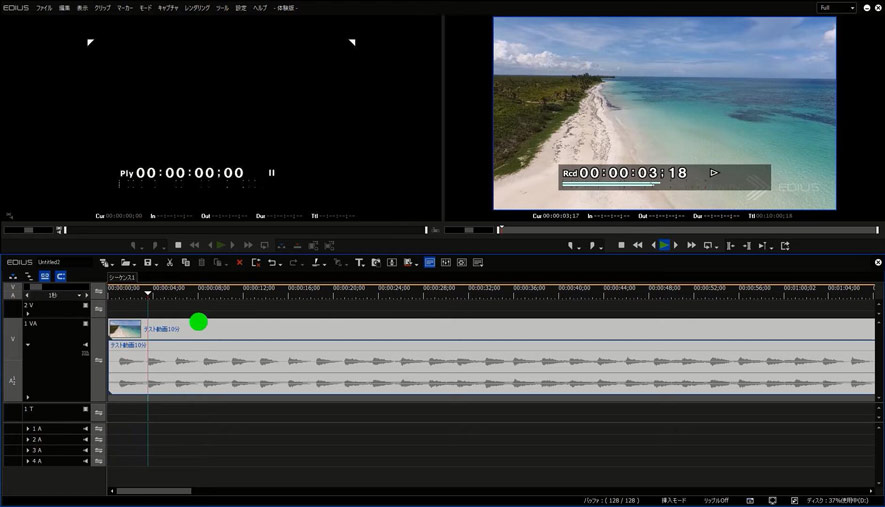This screenshot has height=507, width=885.
Task: Click the recorder loop playback icon
Action: tap(708, 245)
